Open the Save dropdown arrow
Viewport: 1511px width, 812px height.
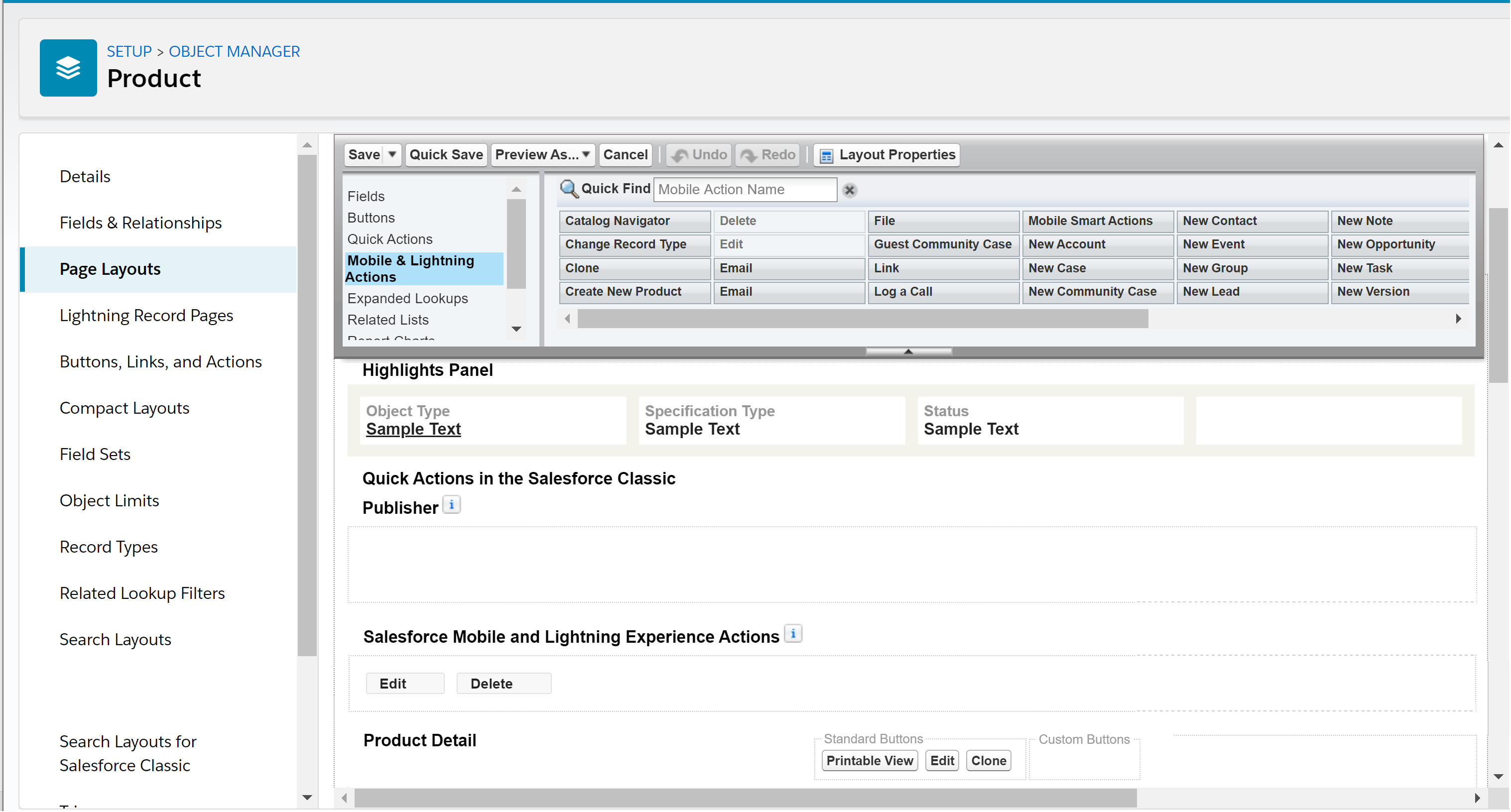point(392,155)
